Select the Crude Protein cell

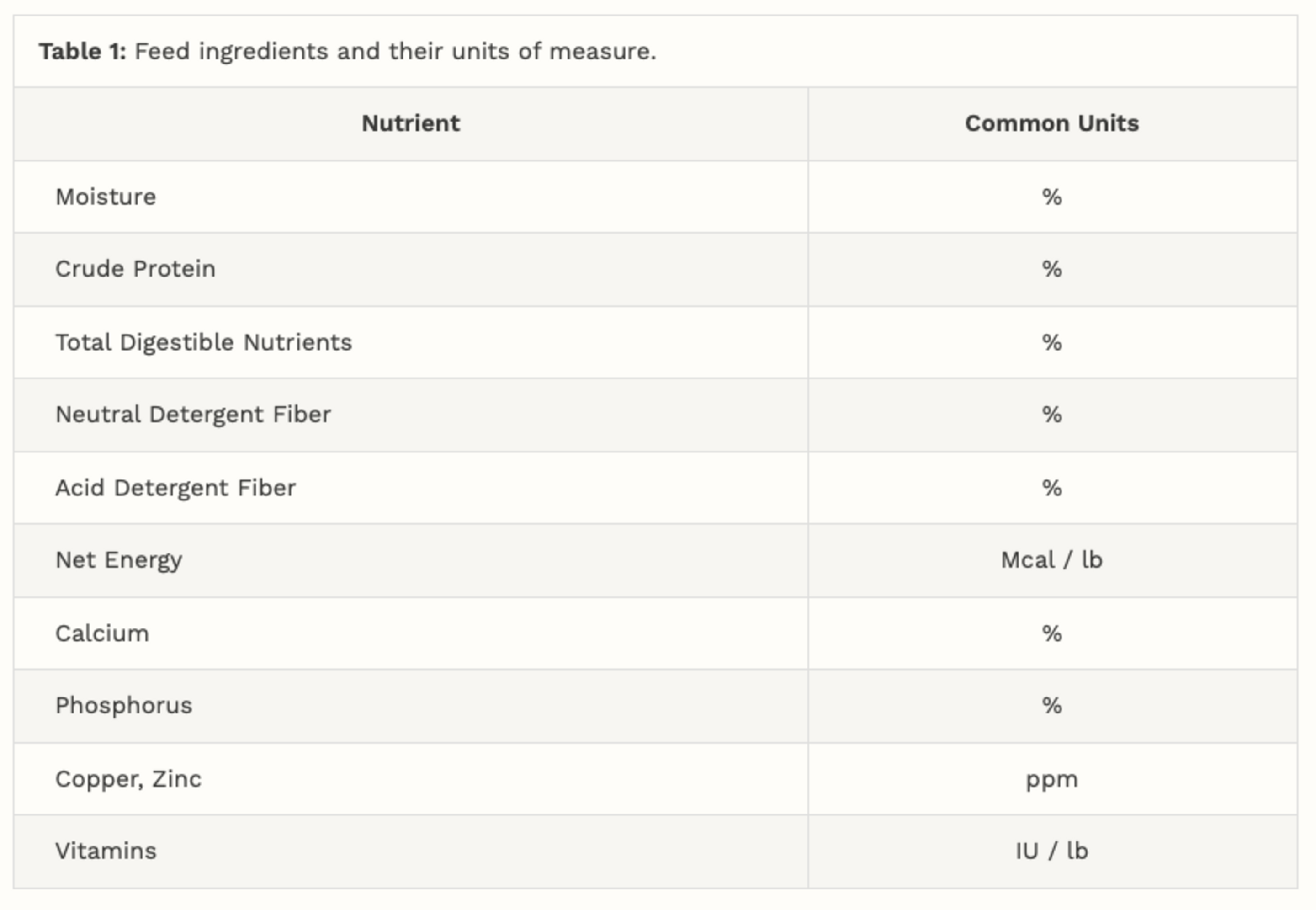(x=135, y=269)
